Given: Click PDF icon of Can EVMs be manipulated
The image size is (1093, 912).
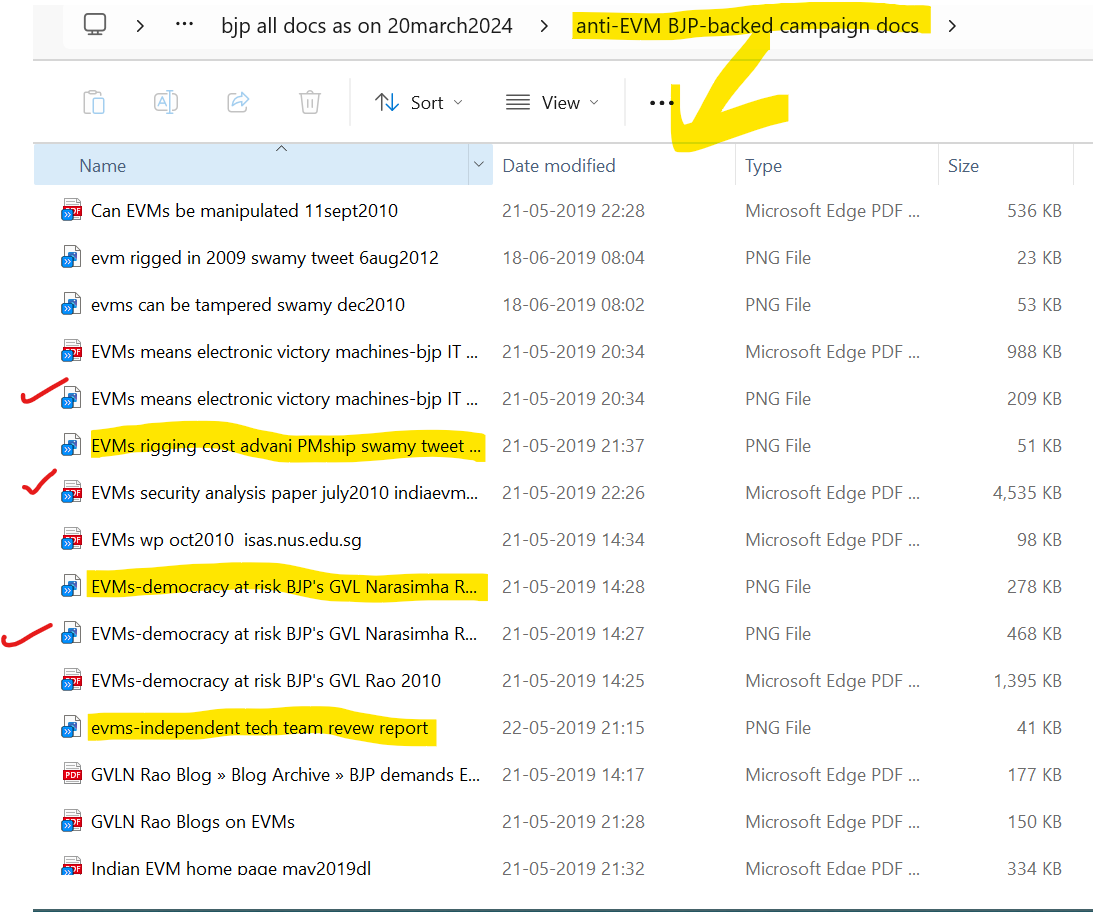Looking at the screenshot, I should pos(71,211).
